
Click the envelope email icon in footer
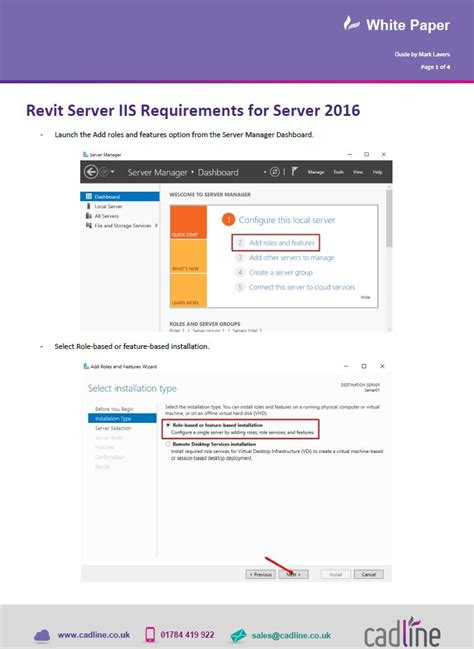point(238,635)
